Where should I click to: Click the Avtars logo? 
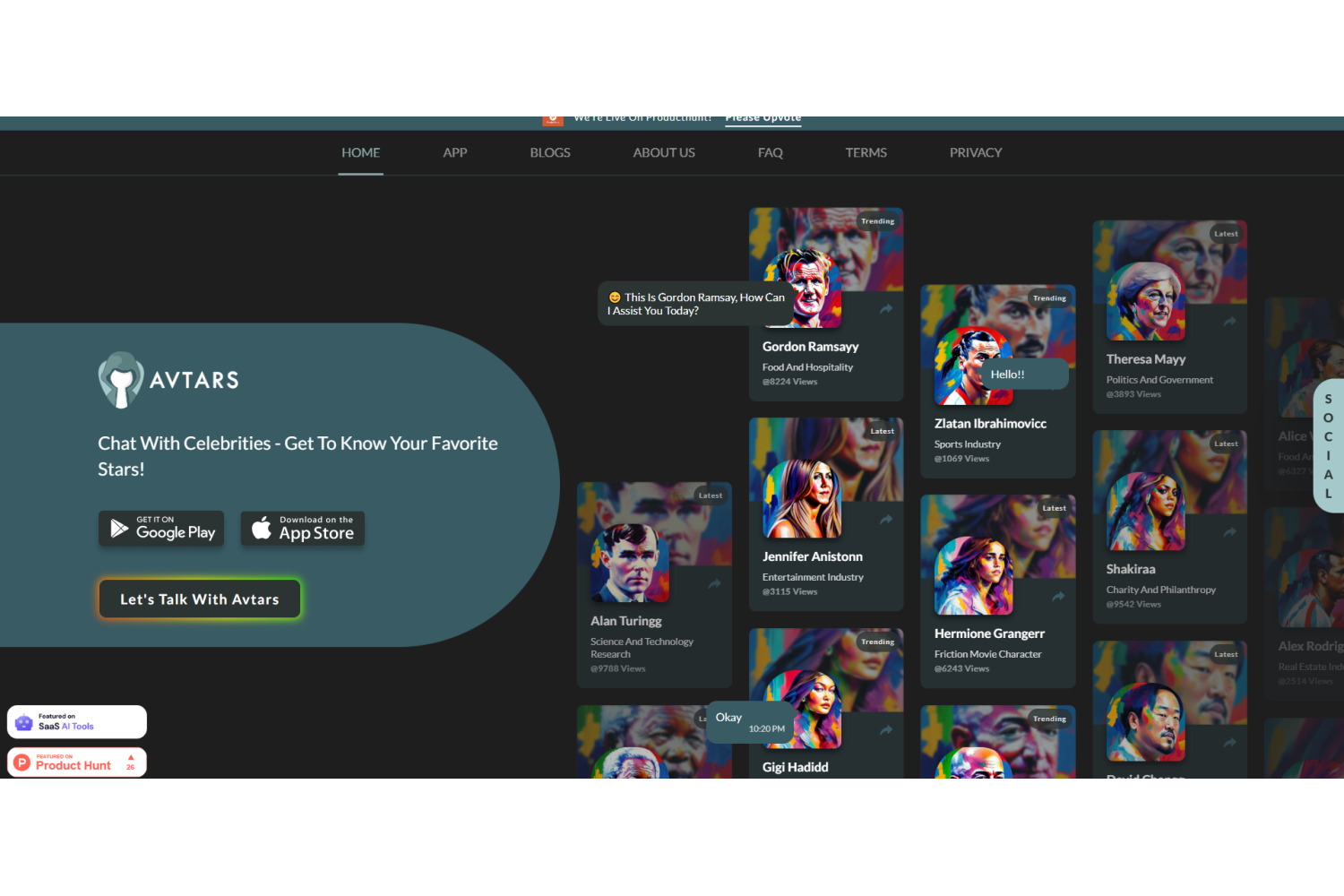click(168, 380)
